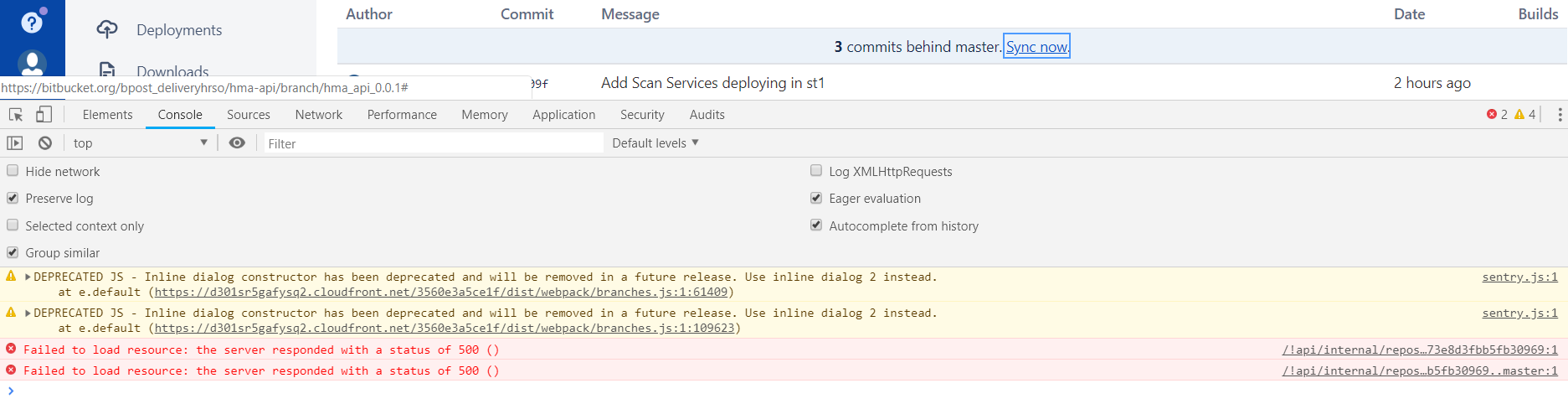The height and width of the screenshot is (404, 1568).
Task: Clear the console with the ban icon
Action: (x=45, y=143)
